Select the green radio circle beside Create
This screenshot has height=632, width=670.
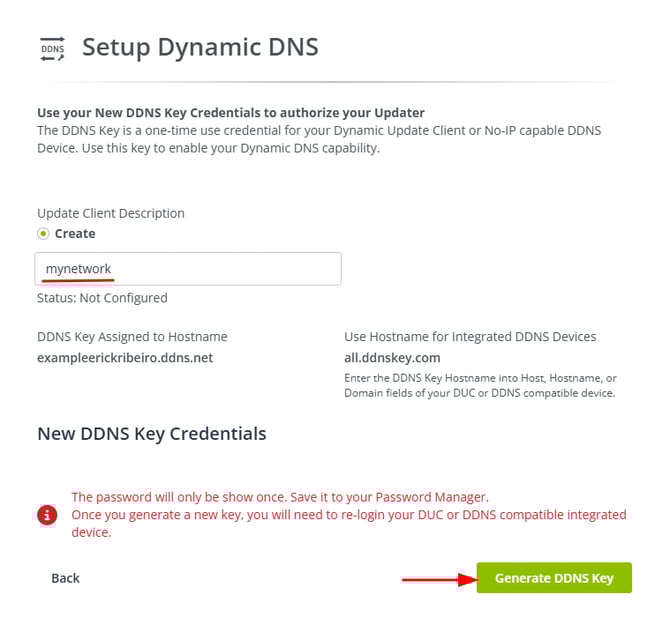tap(43, 233)
